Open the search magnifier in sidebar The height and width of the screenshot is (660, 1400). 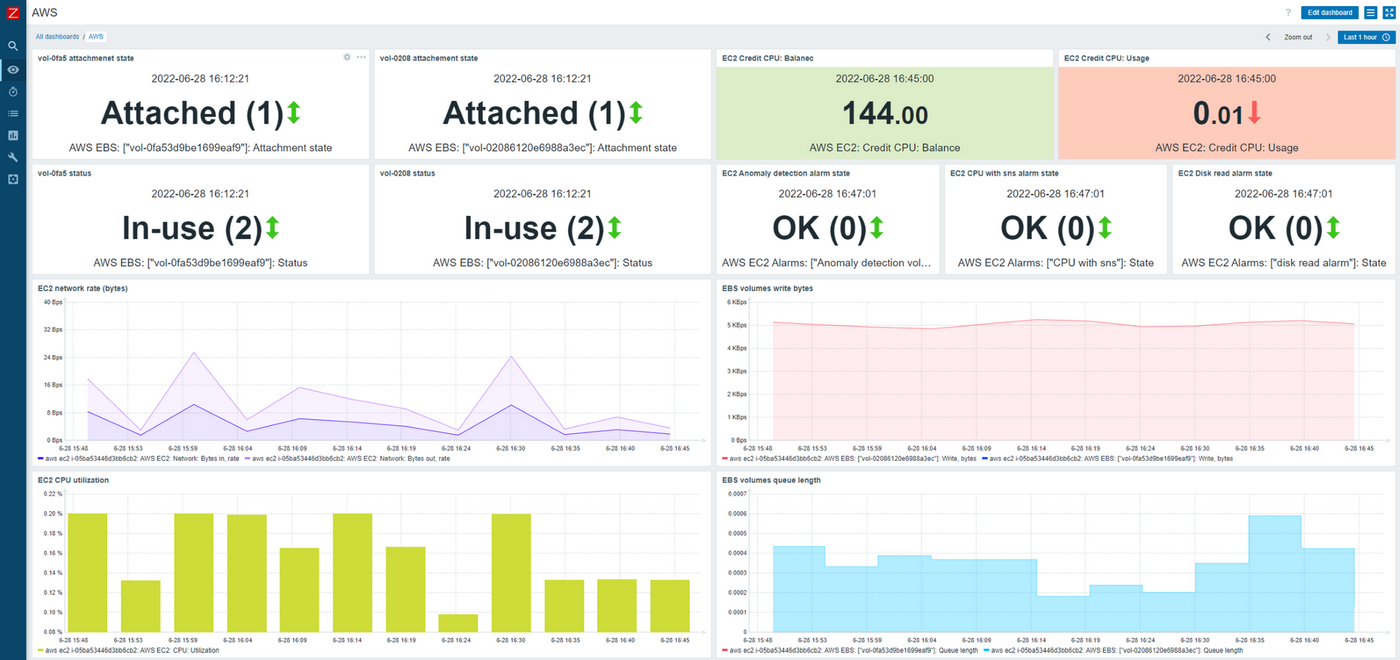pyautogui.click(x=13, y=46)
